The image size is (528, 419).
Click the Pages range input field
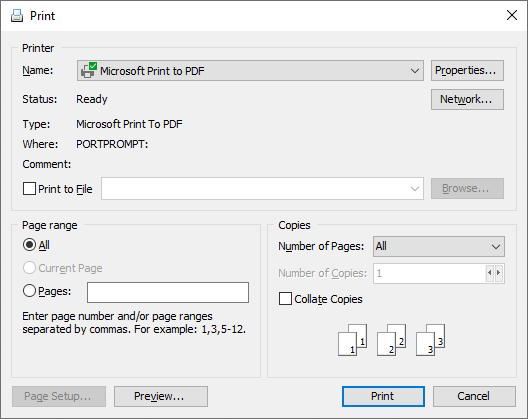click(x=168, y=292)
